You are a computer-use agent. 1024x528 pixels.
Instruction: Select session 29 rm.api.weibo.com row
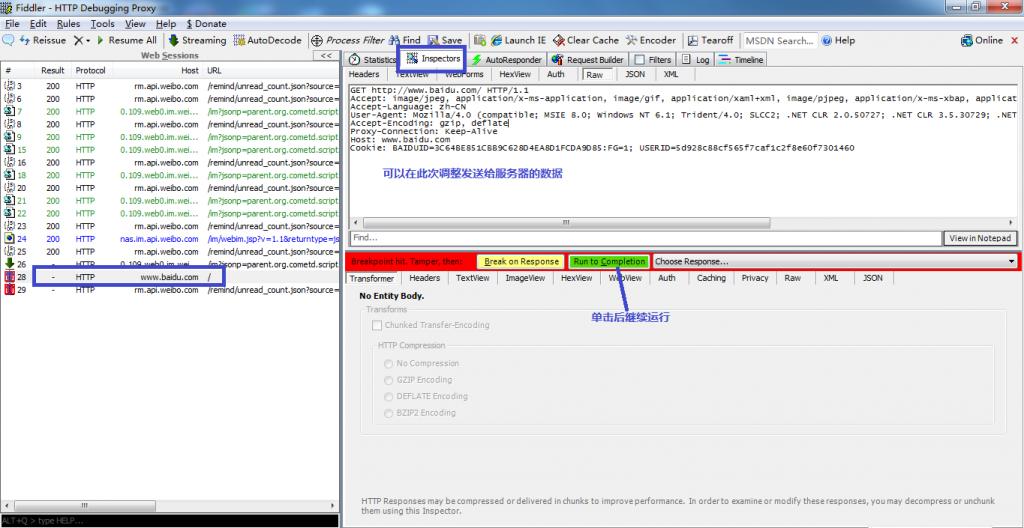coord(170,289)
